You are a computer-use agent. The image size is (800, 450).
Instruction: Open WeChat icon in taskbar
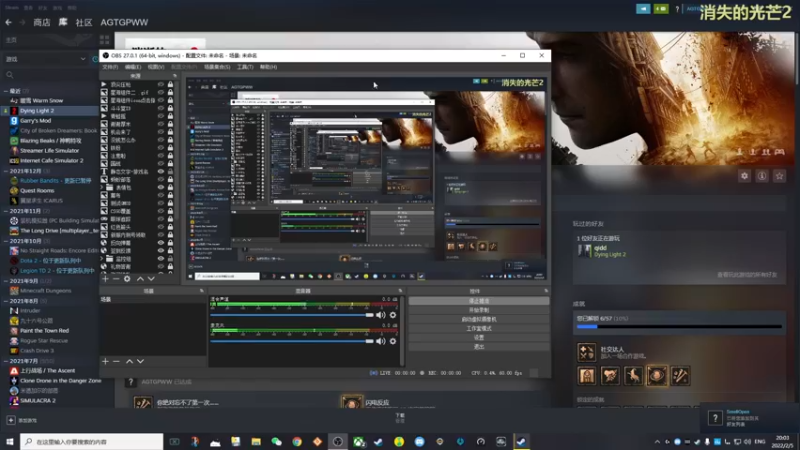coord(277,441)
